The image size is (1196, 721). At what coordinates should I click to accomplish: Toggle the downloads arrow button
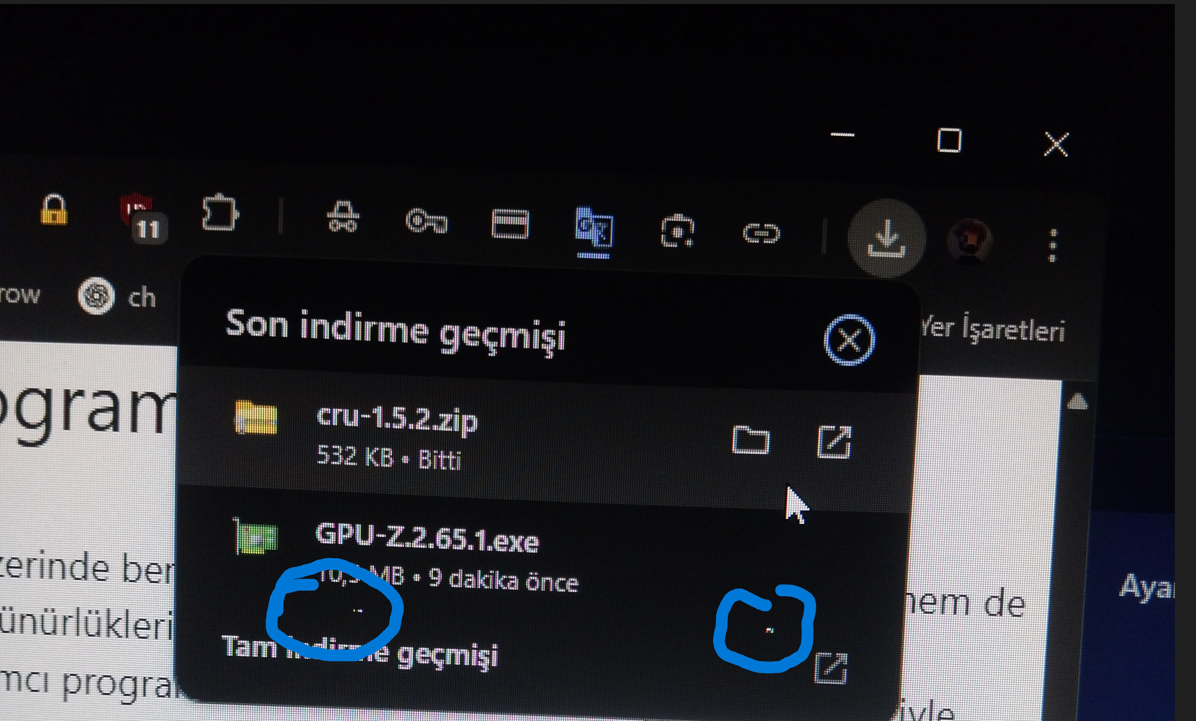click(x=886, y=238)
